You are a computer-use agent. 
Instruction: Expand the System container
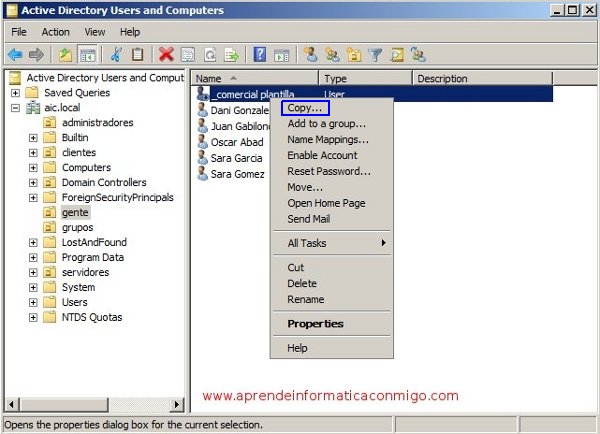tap(33, 287)
